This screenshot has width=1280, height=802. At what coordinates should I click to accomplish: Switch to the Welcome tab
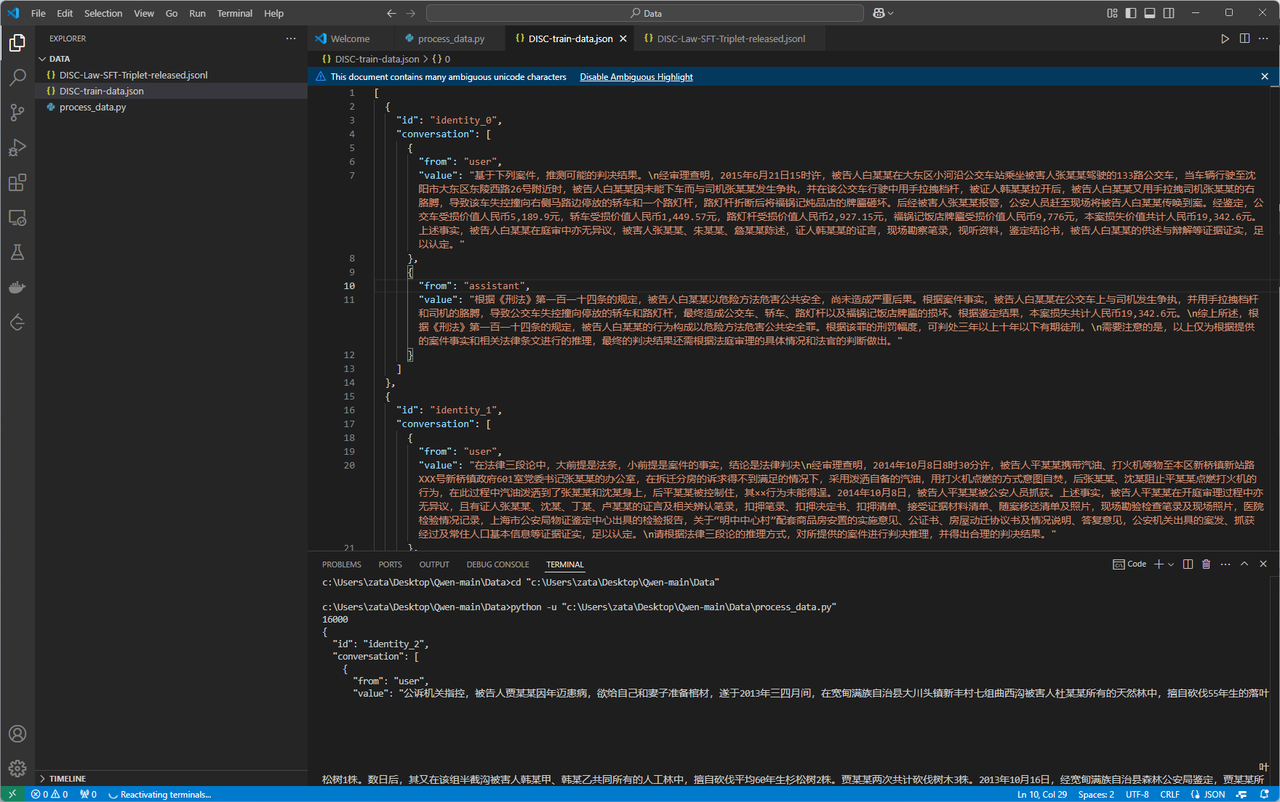(x=351, y=39)
